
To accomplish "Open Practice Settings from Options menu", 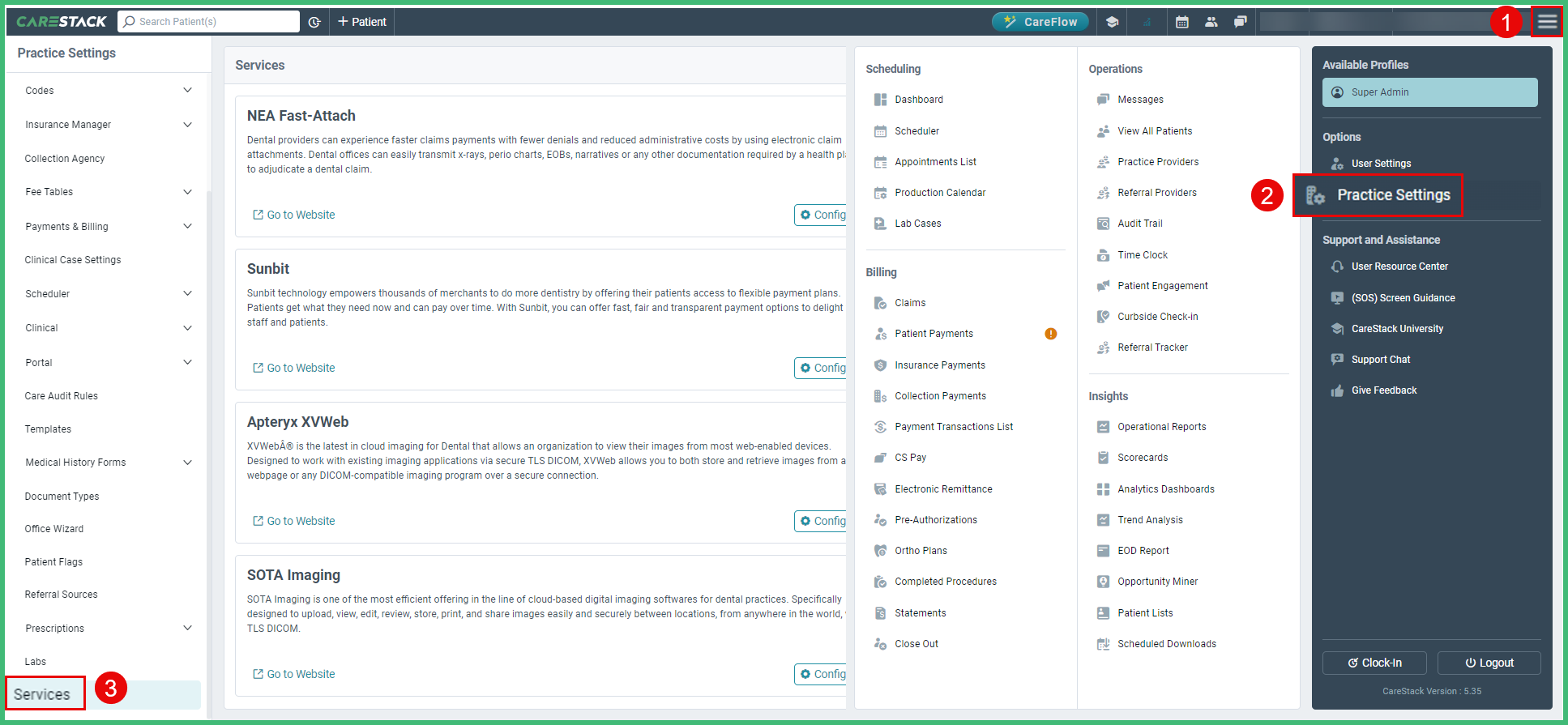I will pyautogui.click(x=1378, y=195).
